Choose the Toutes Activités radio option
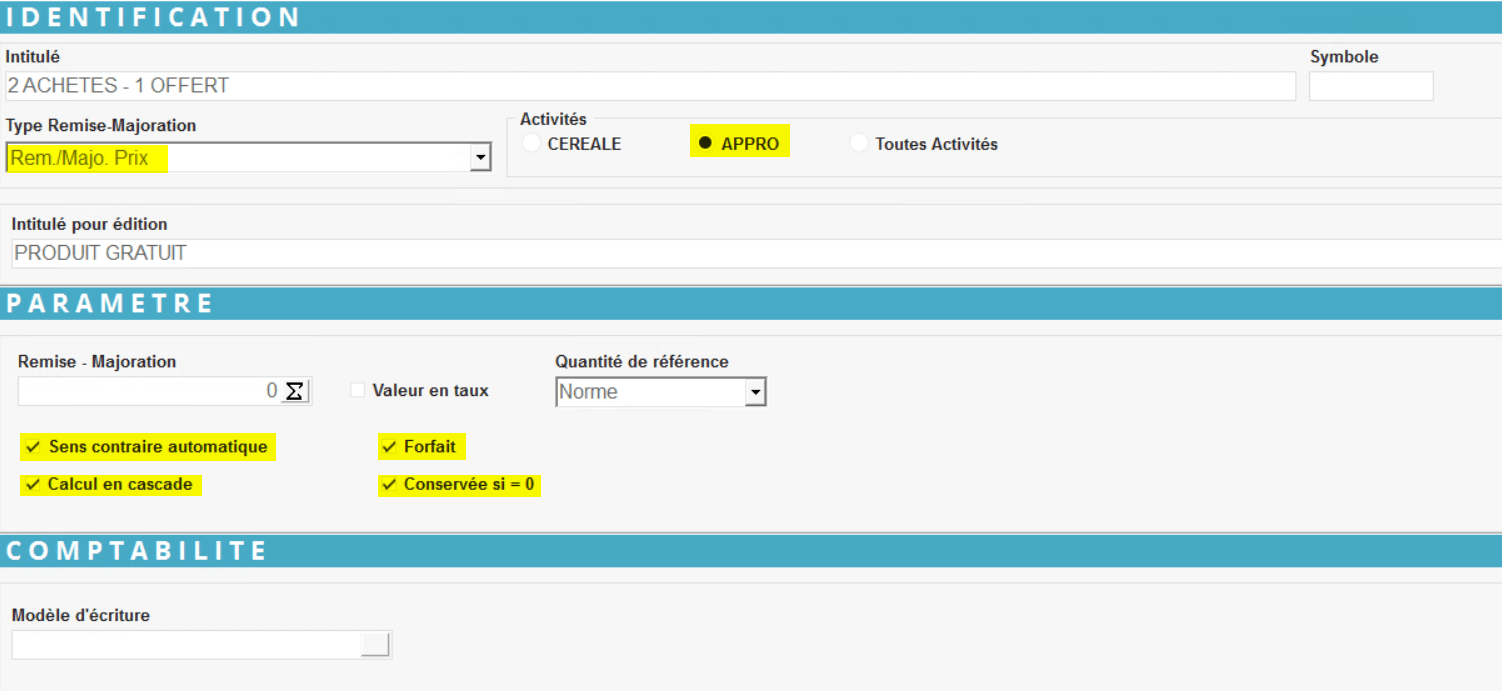1502x691 pixels. pos(858,144)
